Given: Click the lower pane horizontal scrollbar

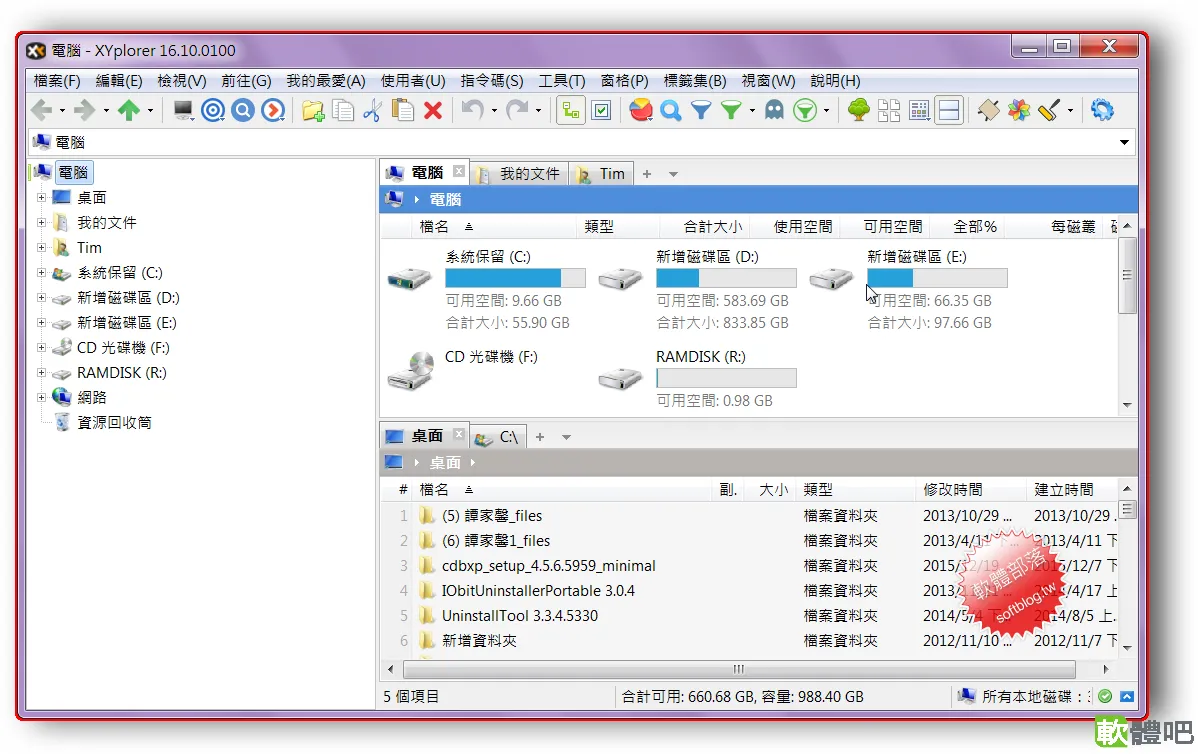Looking at the screenshot, I should click(739, 669).
